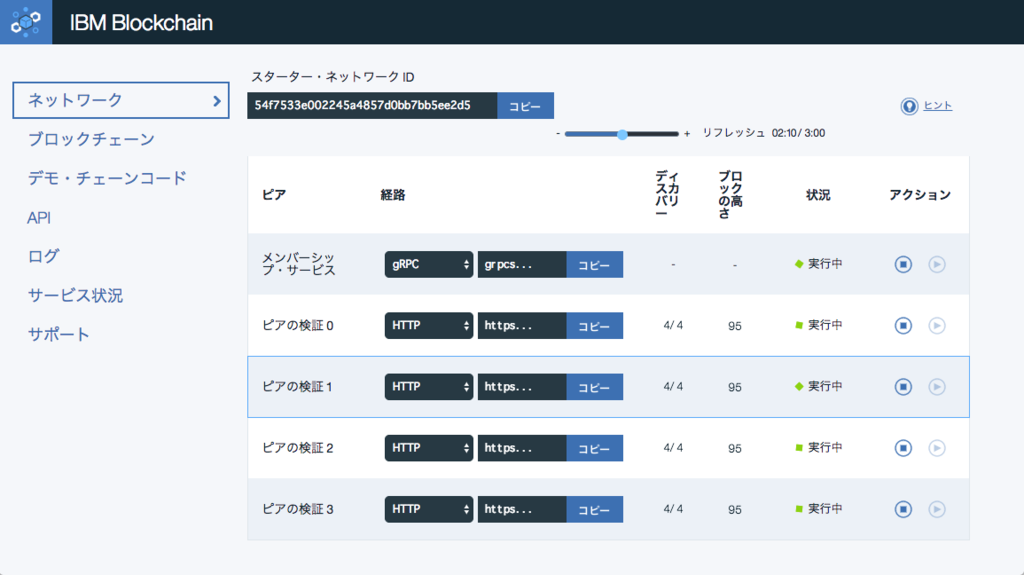Start ピアの検証 0
The width and height of the screenshot is (1024, 575).
tap(936, 325)
